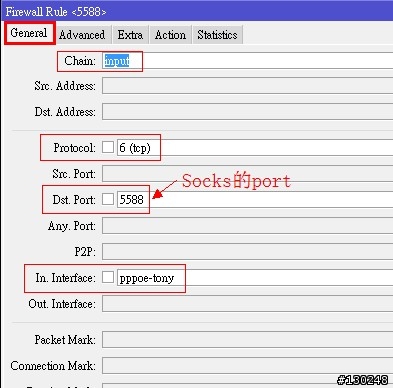The image size is (393, 388).
Task: Toggle the In. Interface invert checkbox
Action: coord(108,277)
